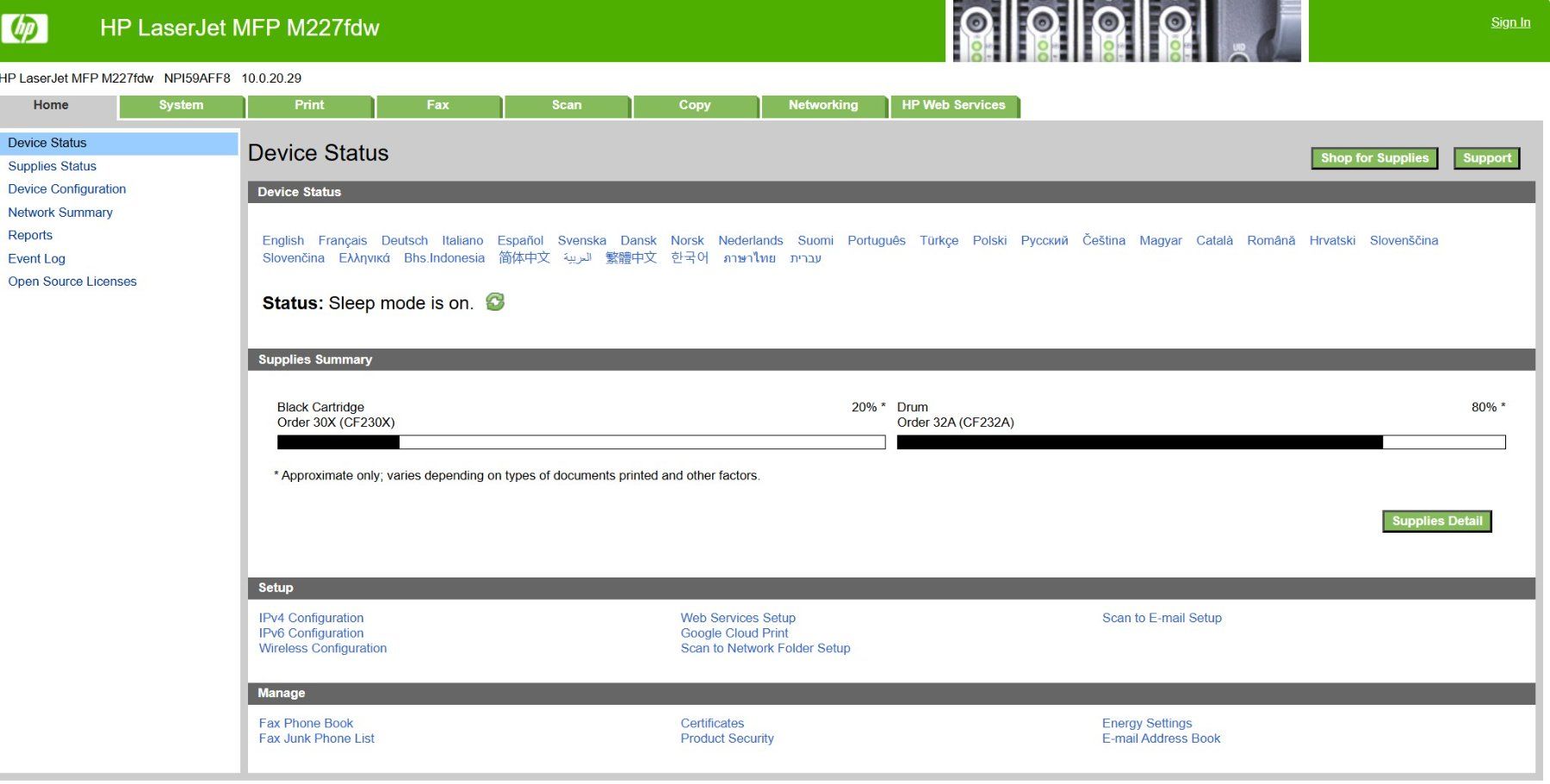Screen dimensions: 1550x784
Task: Open the Home tab
Action: point(51,106)
